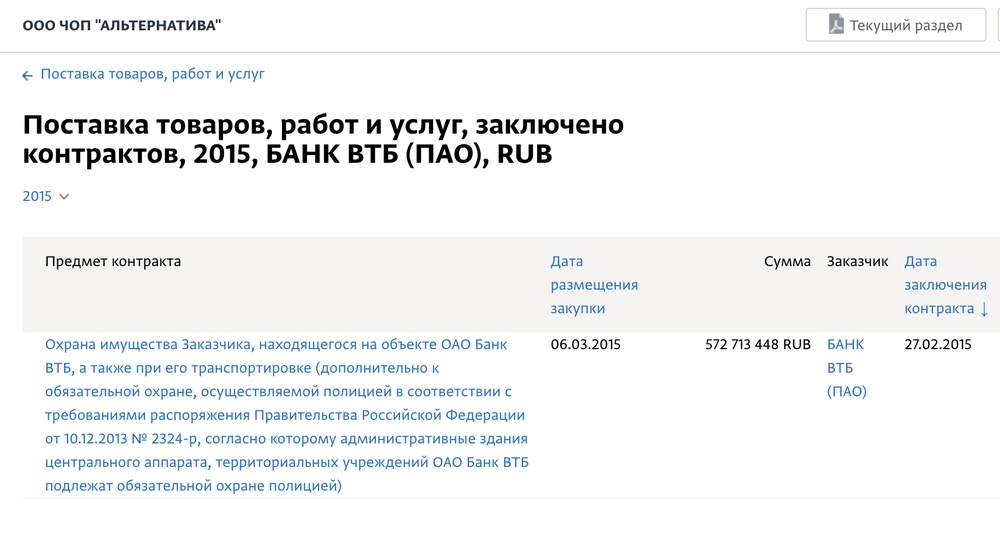The width and height of the screenshot is (1000, 540).
Task: Click the 572 713 448 RUB amount cell
Action: pos(758,344)
